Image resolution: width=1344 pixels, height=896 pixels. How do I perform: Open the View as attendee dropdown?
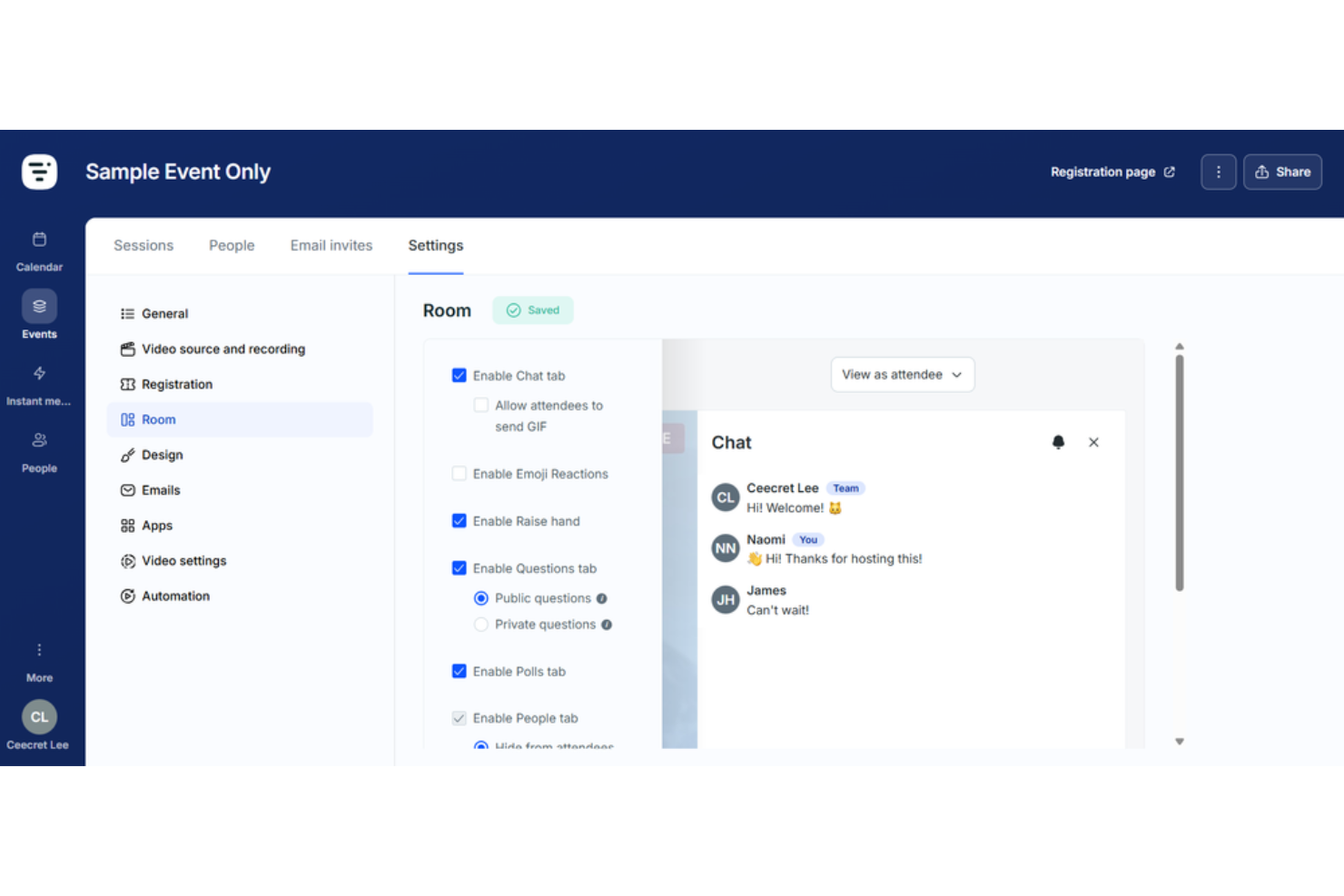(902, 374)
